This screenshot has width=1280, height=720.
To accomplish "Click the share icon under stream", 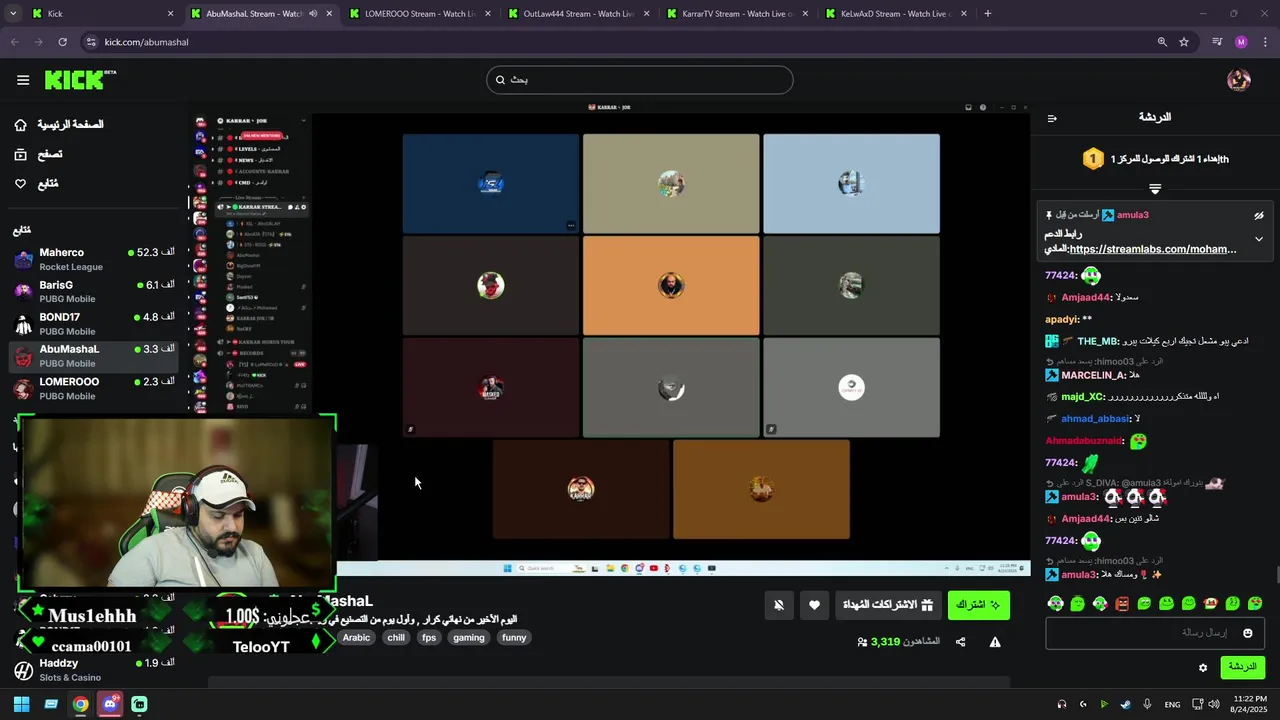I will pos(960,642).
